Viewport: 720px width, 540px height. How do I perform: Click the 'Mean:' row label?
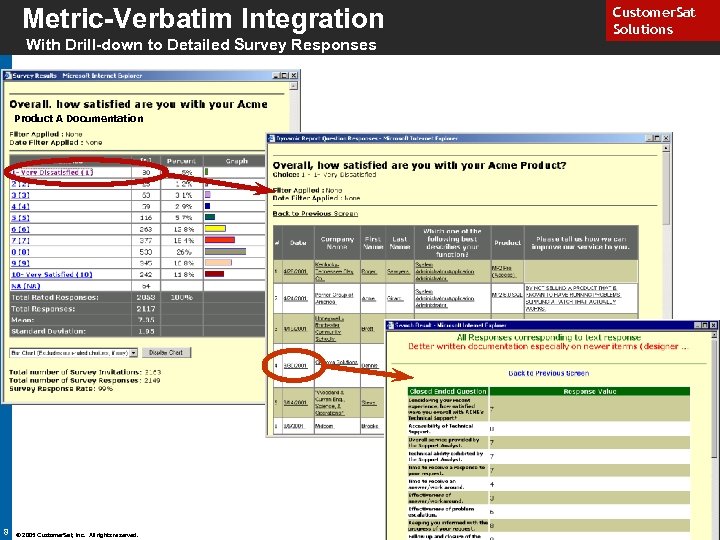point(22,320)
